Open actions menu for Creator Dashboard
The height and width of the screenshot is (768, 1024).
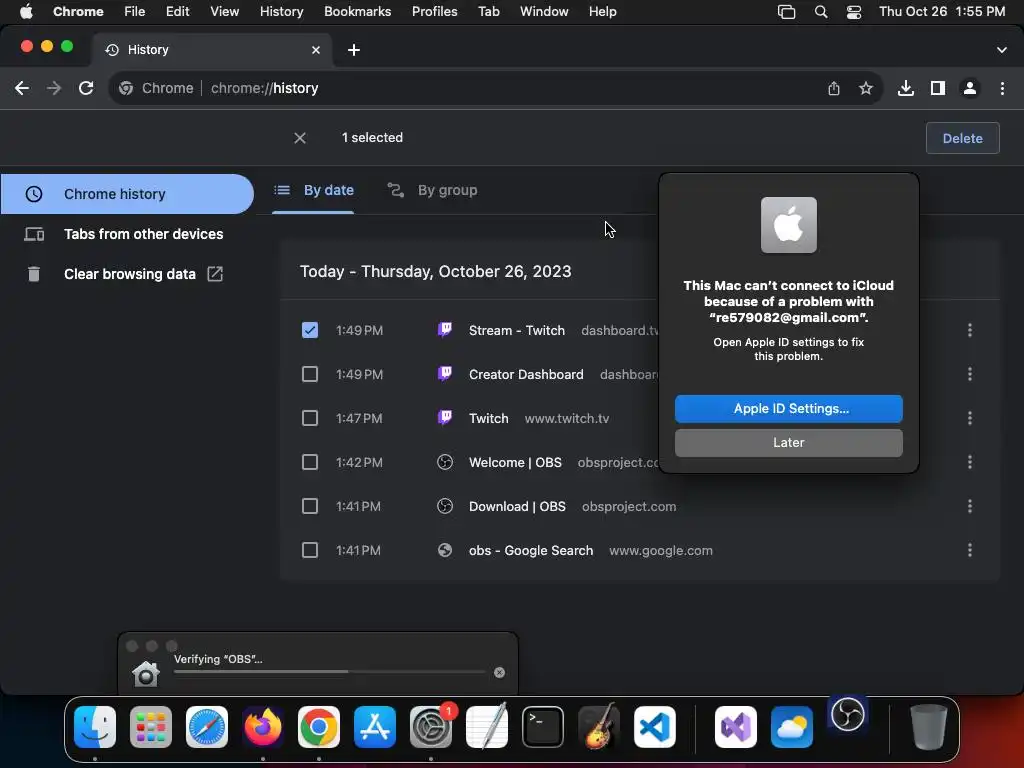(970, 374)
